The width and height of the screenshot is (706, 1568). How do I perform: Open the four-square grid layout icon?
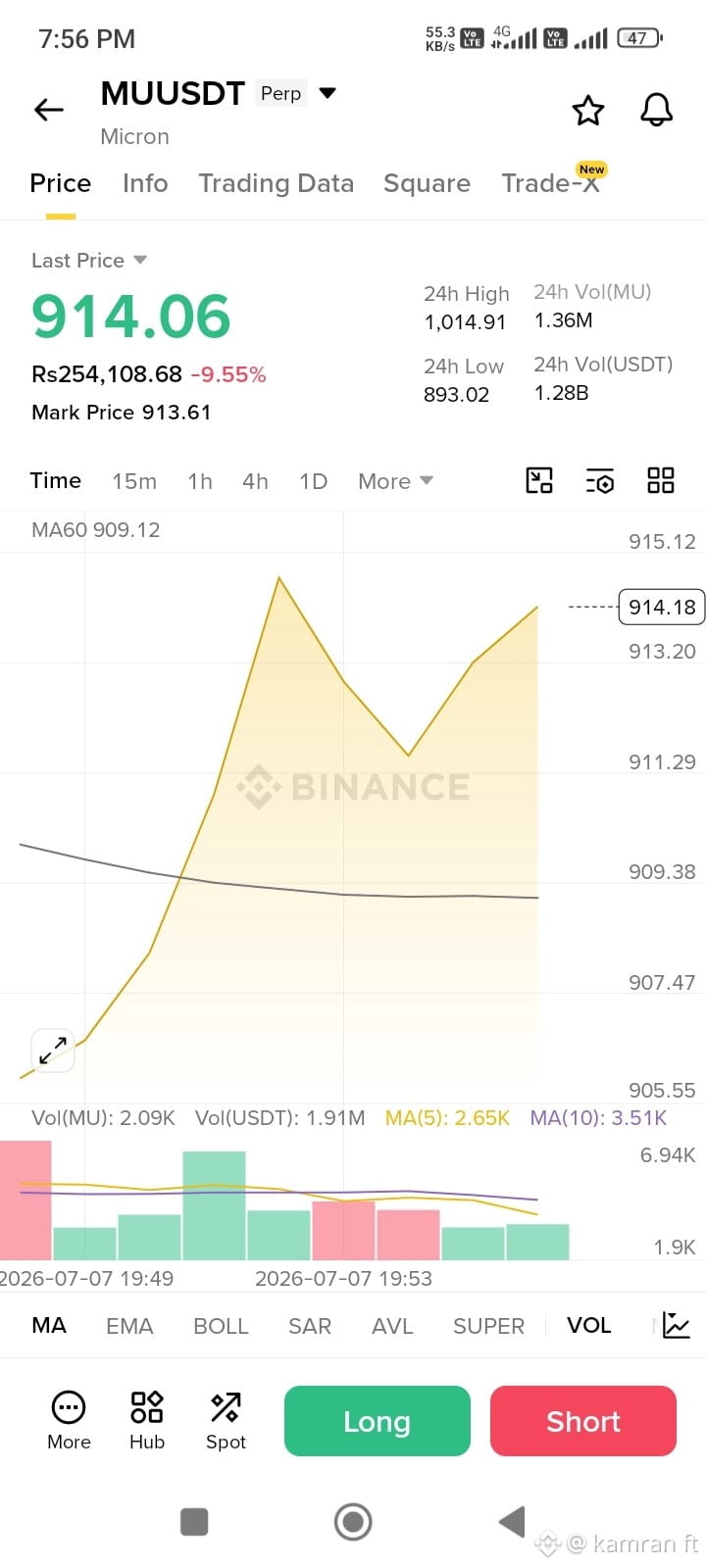[661, 480]
